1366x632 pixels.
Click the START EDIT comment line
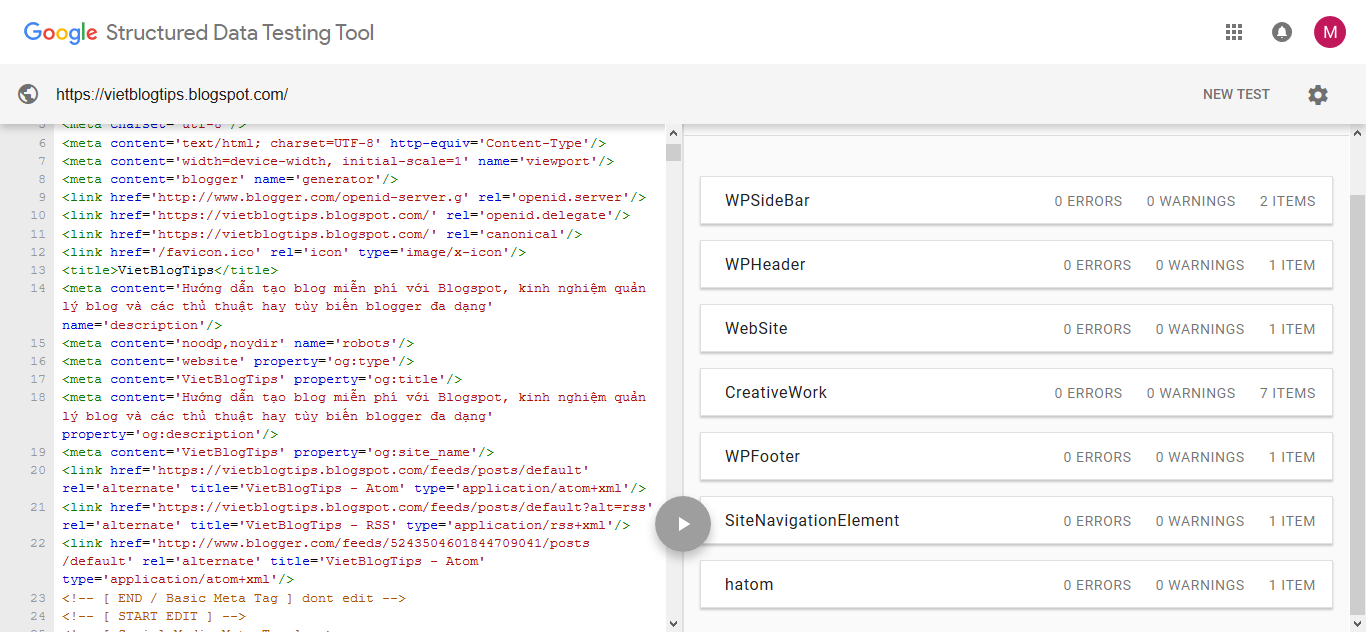pos(154,616)
